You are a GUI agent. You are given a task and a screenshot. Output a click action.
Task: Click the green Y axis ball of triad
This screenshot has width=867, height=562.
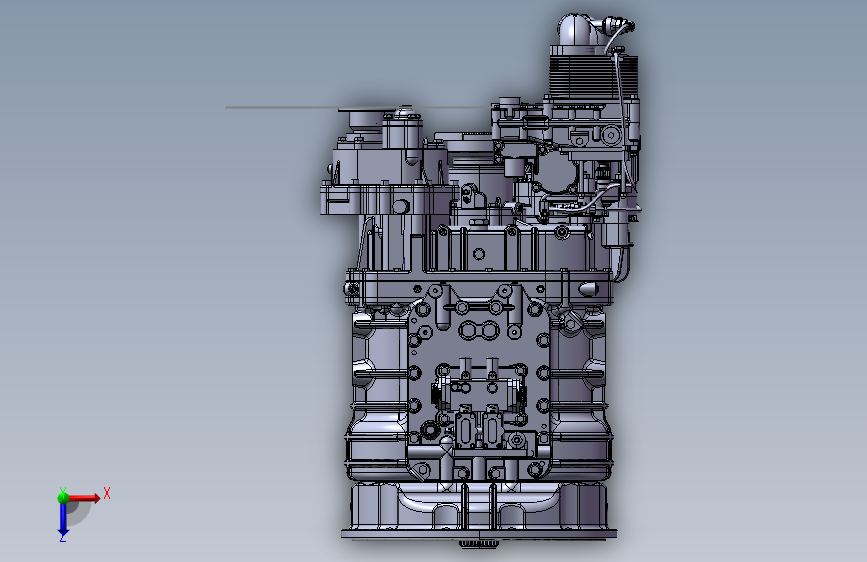63,497
